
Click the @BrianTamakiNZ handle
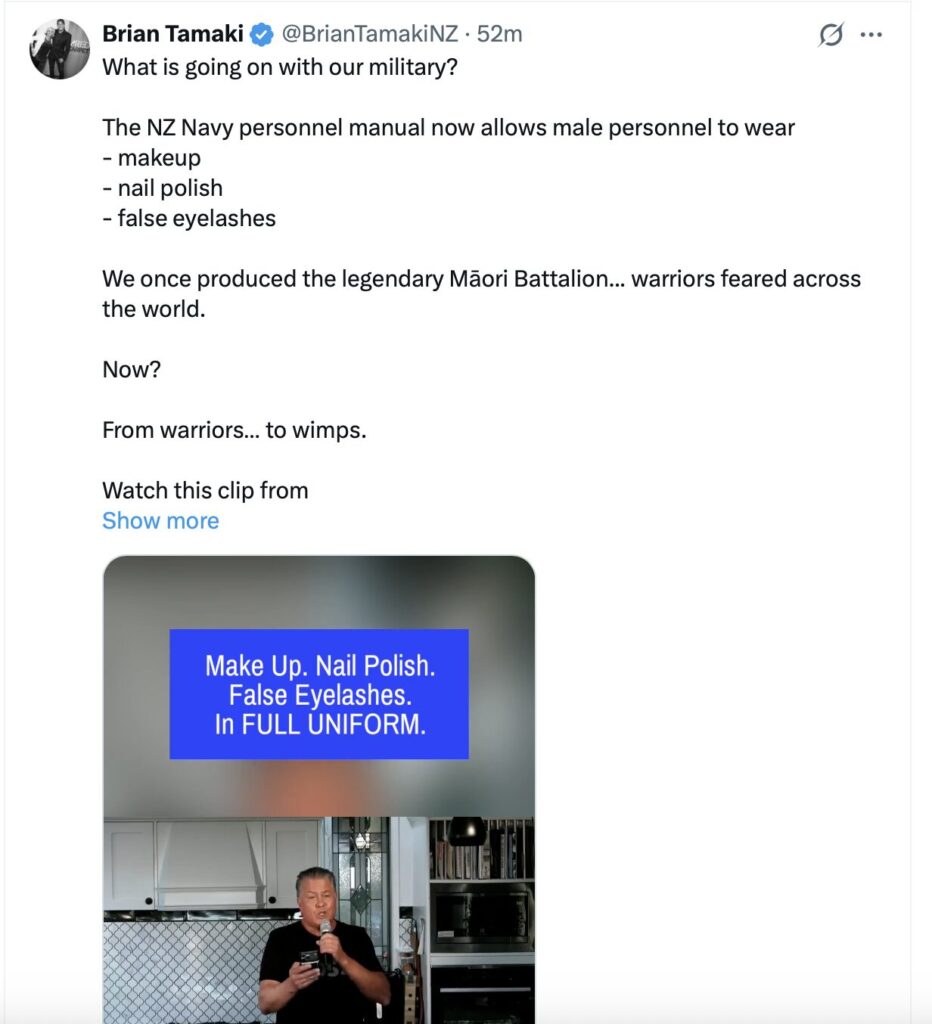coord(369,35)
